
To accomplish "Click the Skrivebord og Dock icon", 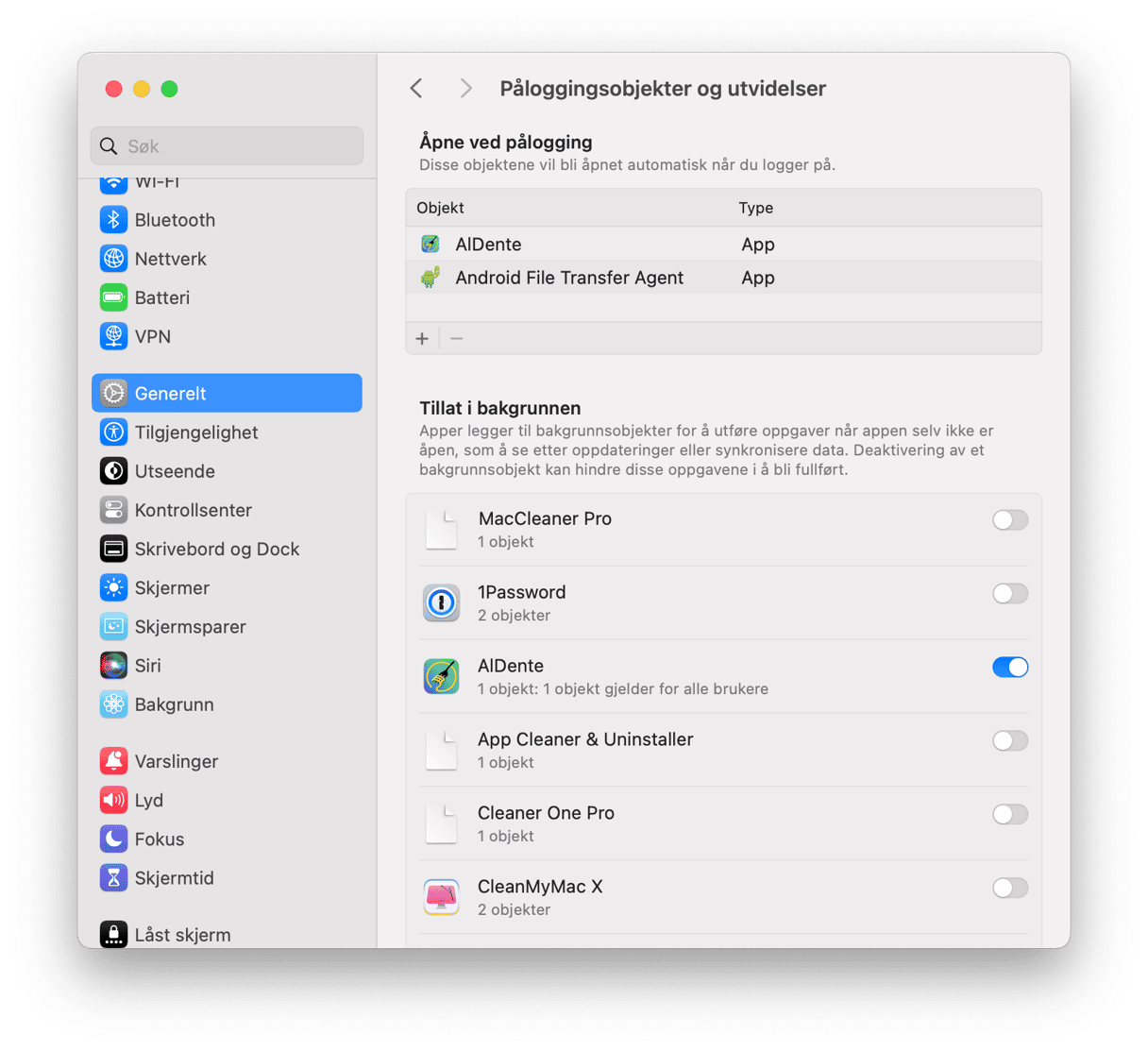I will pos(114,549).
